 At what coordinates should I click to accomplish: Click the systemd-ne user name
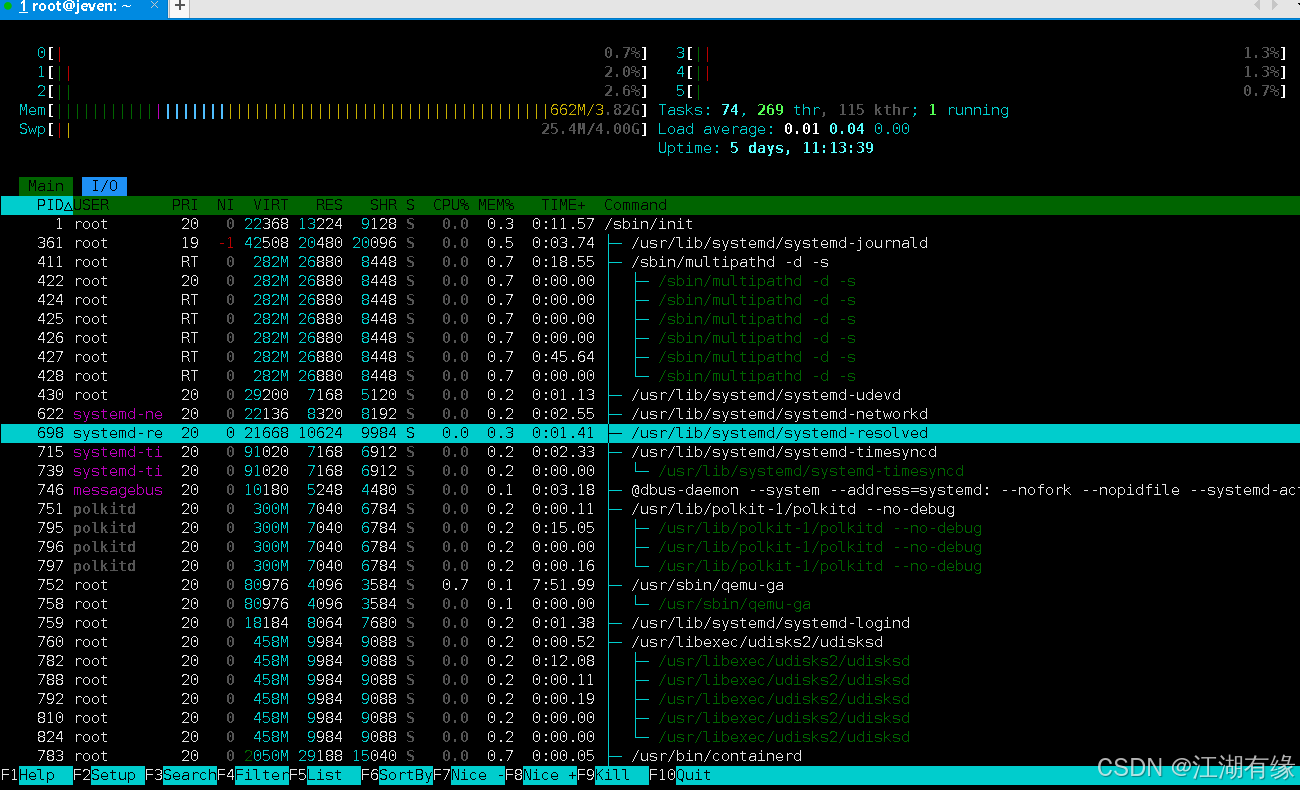[117, 414]
